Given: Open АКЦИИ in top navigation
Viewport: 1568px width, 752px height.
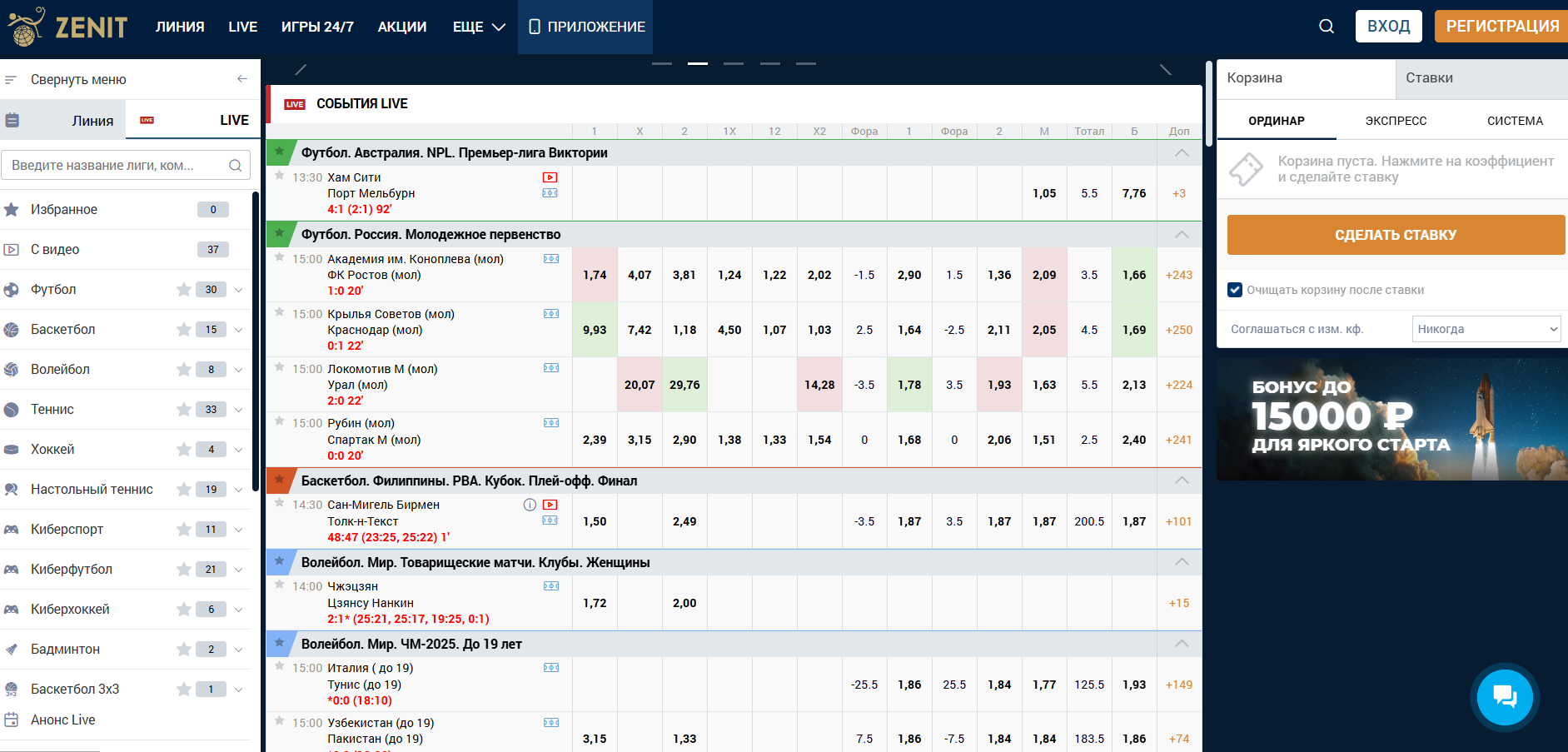Looking at the screenshot, I should (402, 27).
